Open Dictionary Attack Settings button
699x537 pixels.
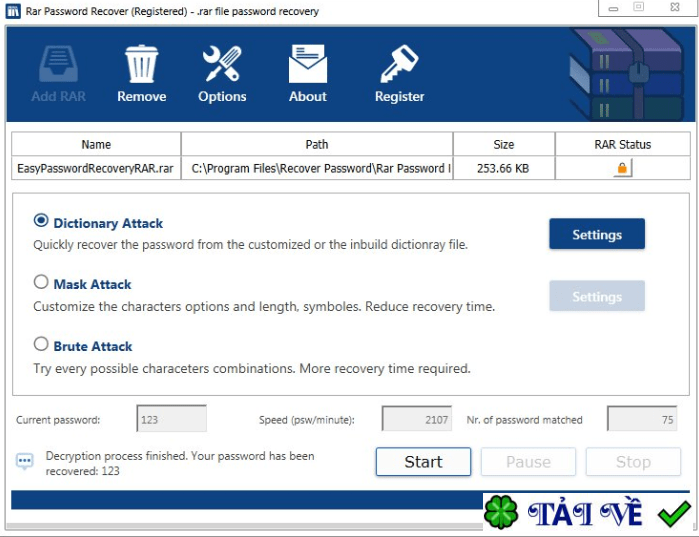coord(596,234)
